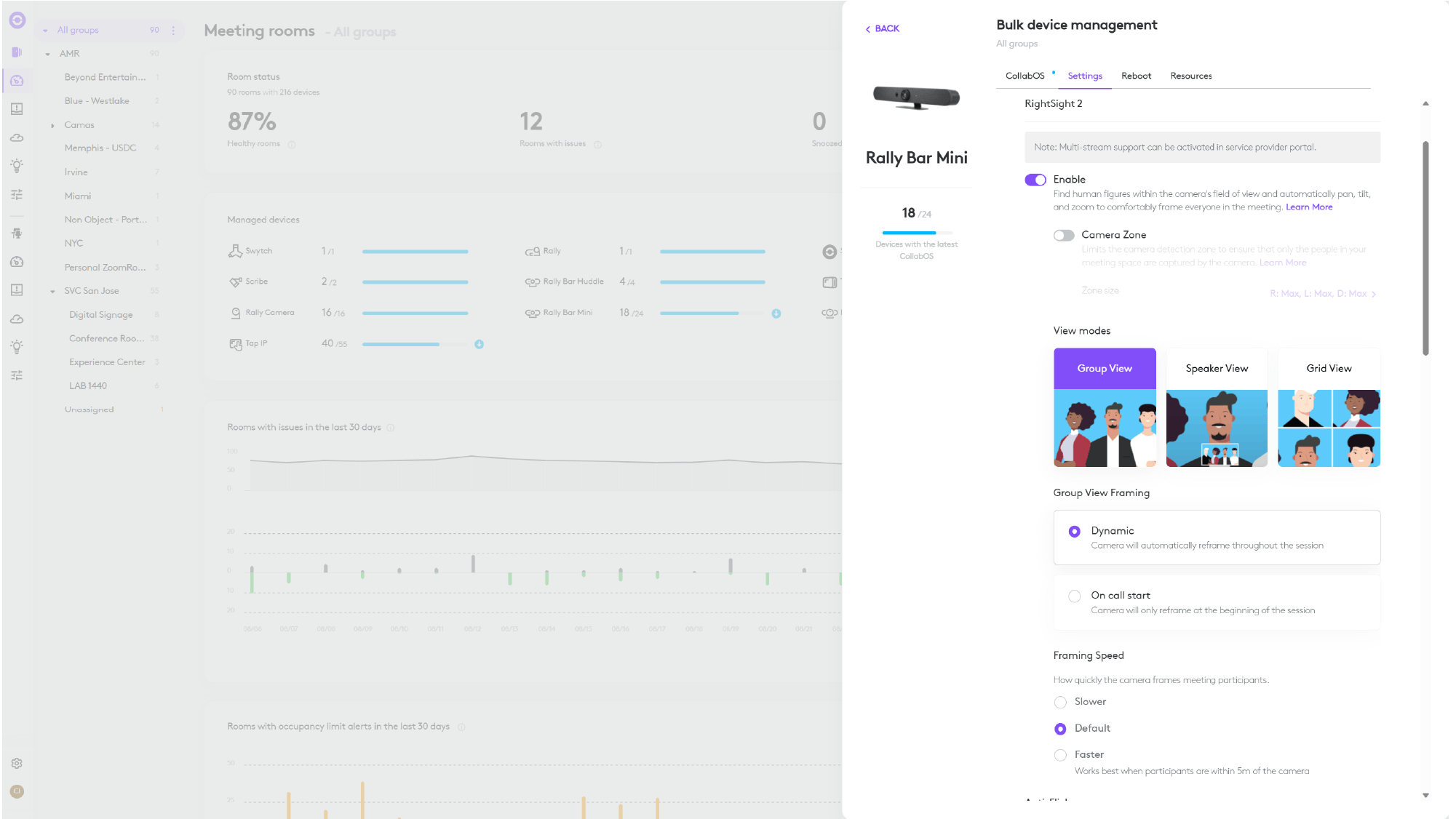Select On call start framing option

(1074, 596)
